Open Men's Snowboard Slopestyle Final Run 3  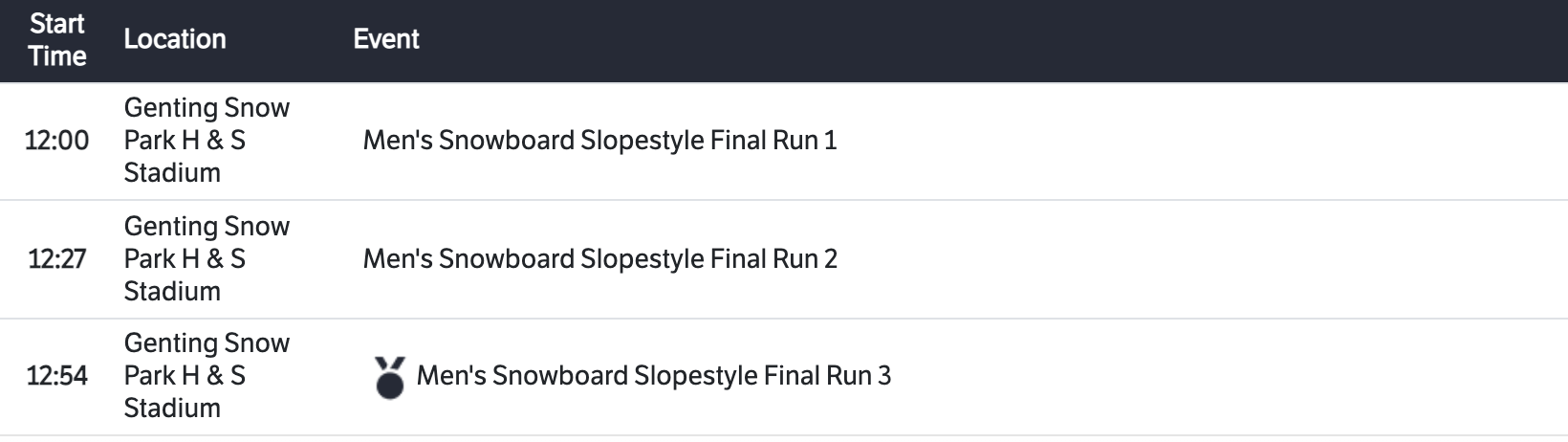653,376
